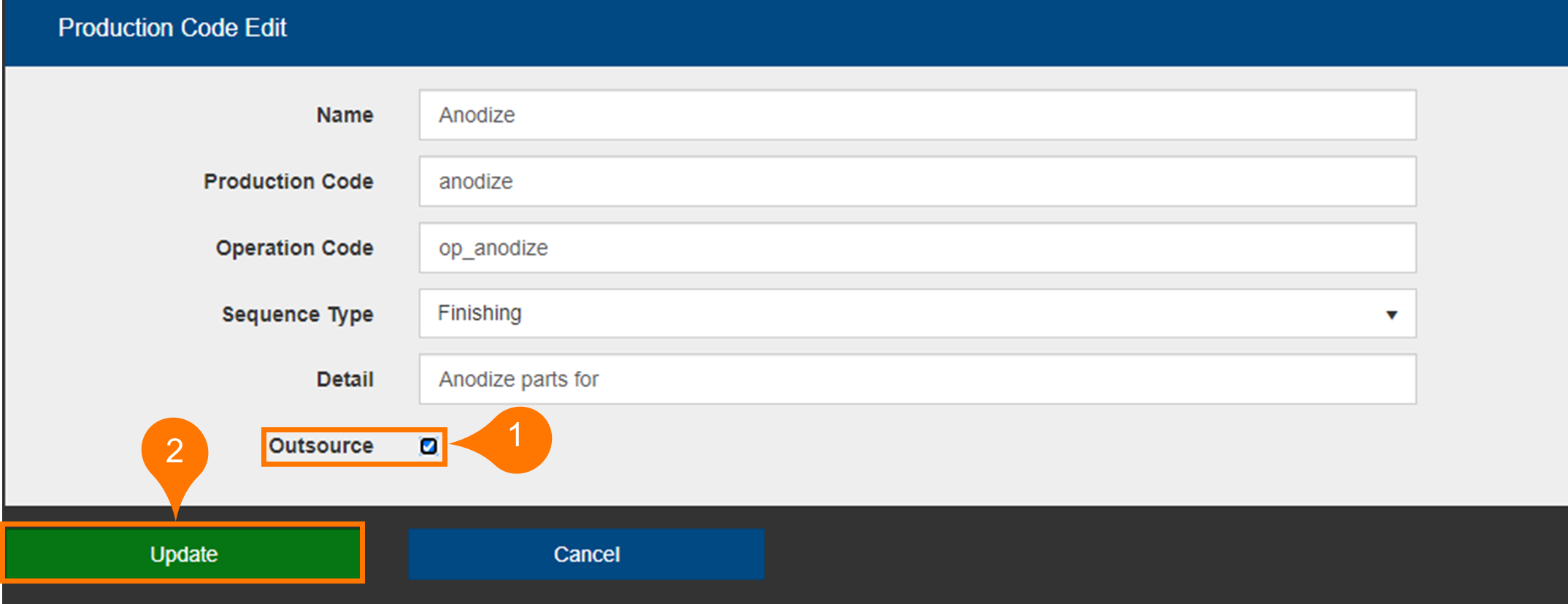
Task: Click the orange callout marker numbered 2
Action: [174, 451]
